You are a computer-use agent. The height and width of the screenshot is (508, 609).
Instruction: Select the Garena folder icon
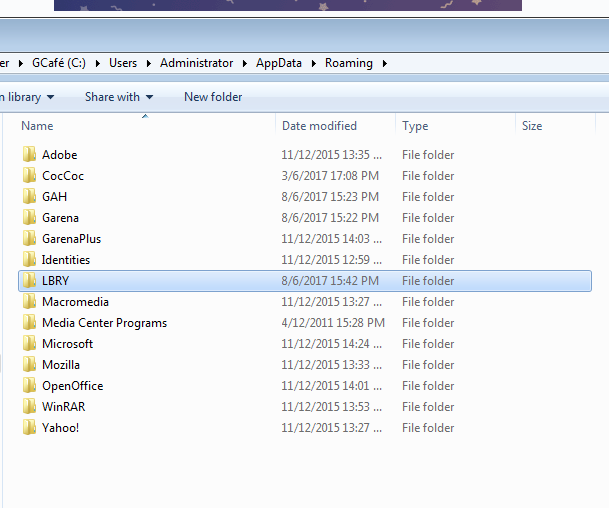(x=29, y=217)
